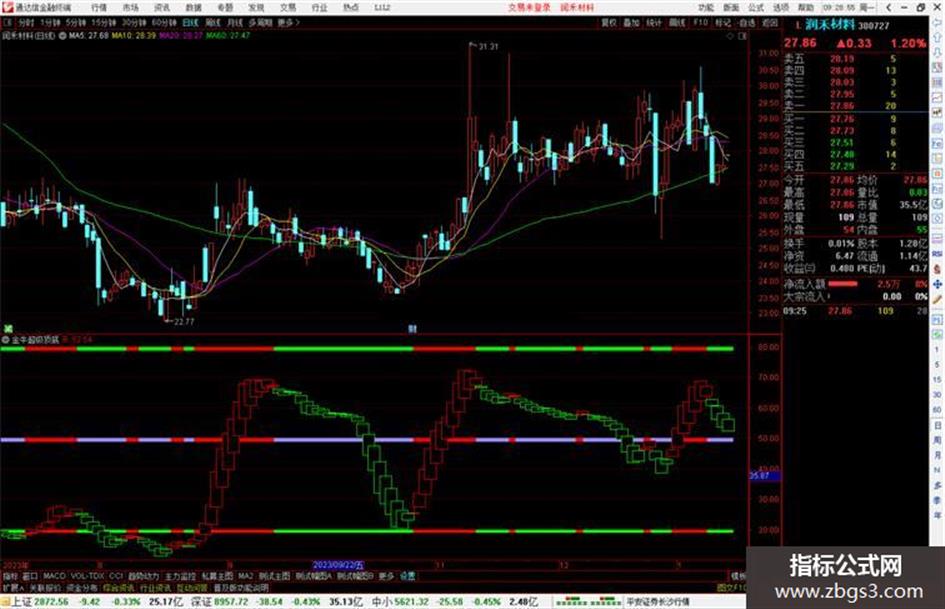Viewport: 945px width, 609px height.
Task: Switch chart to 15分钟 period
Action: pos(103,22)
